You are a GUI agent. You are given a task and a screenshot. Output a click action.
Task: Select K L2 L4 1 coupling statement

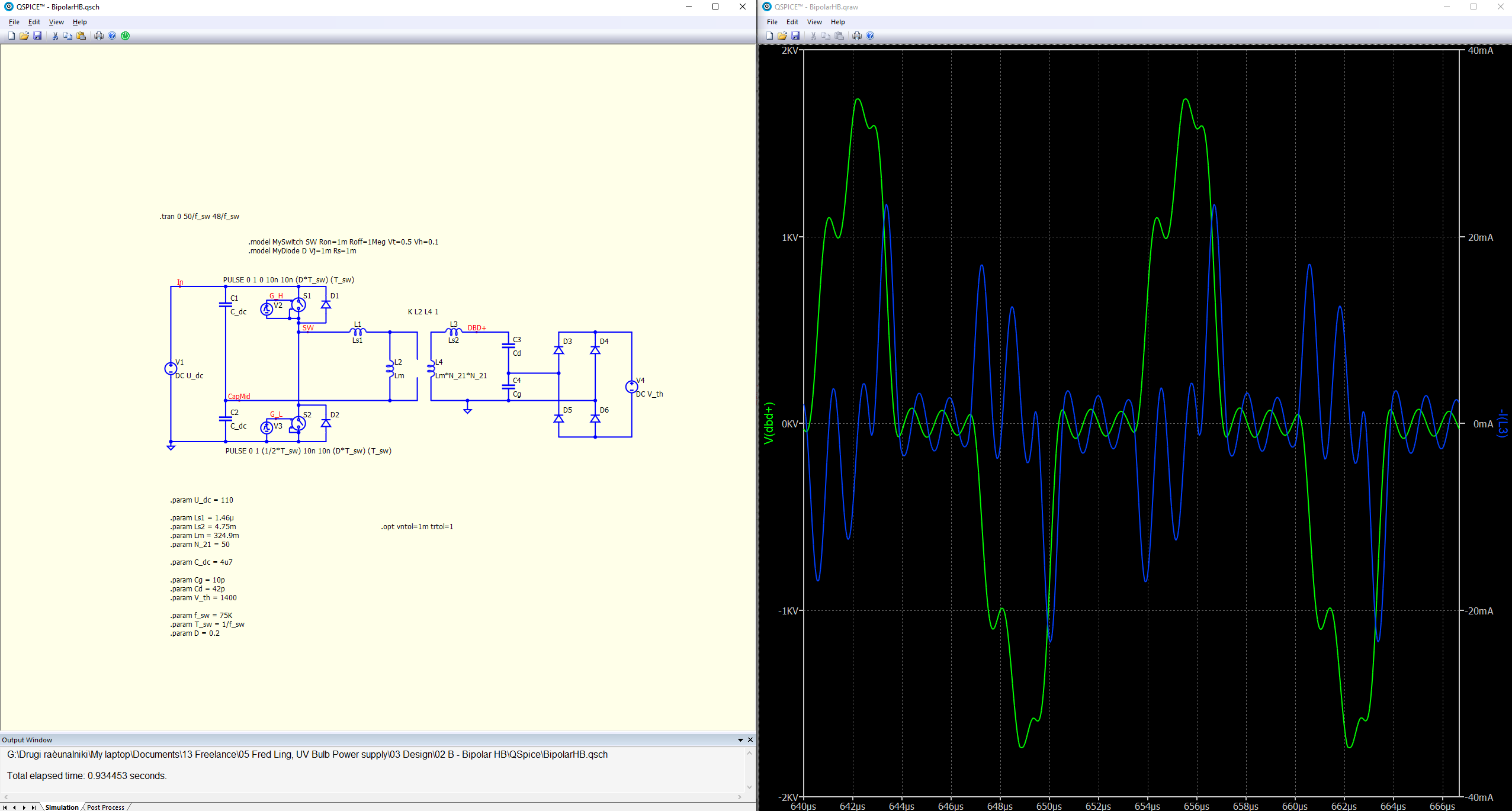(423, 312)
